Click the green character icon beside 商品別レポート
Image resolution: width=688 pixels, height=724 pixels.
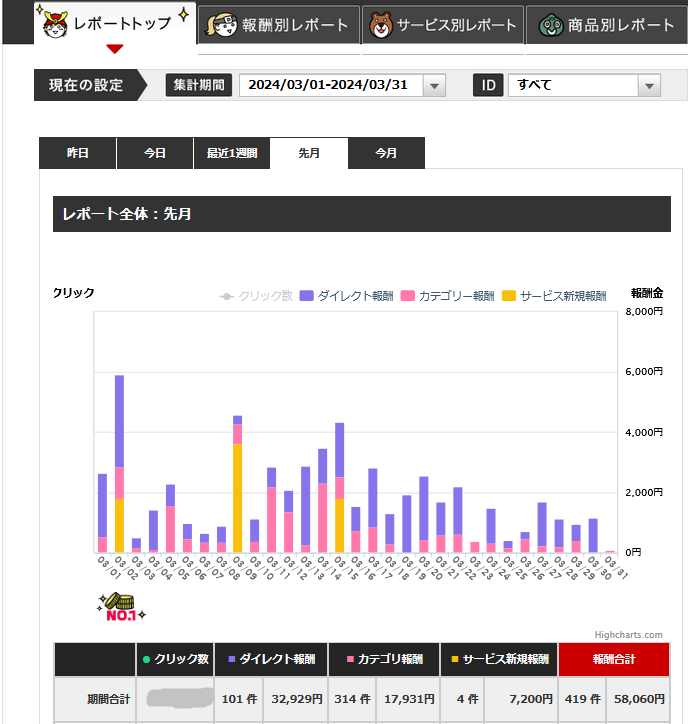(546, 25)
